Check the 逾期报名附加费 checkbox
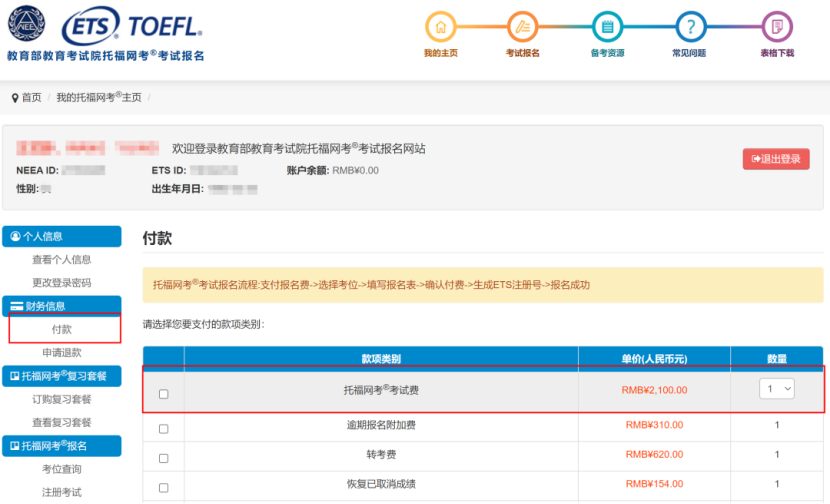830x504 pixels. (164, 429)
